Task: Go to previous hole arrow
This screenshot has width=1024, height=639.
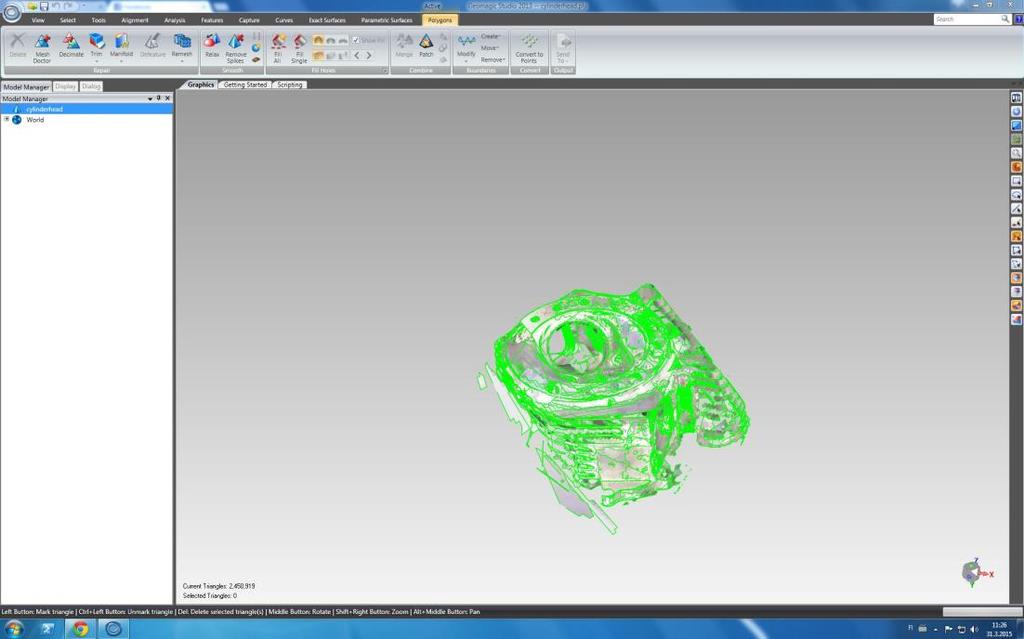Action: click(x=357, y=56)
